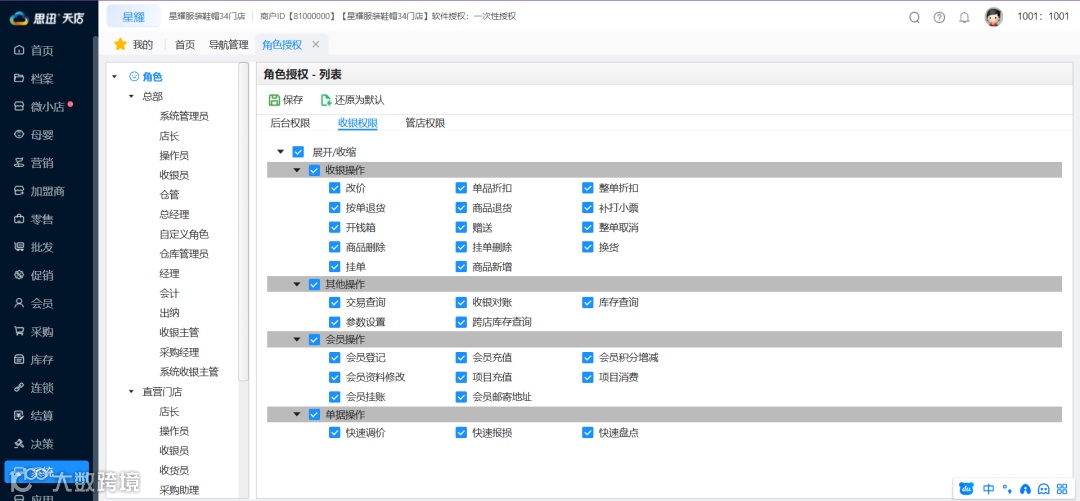The image size is (1080, 501).
Task: Toggle the 会员邮寄地址 checkbox
Action: click(x=461, y=397)
